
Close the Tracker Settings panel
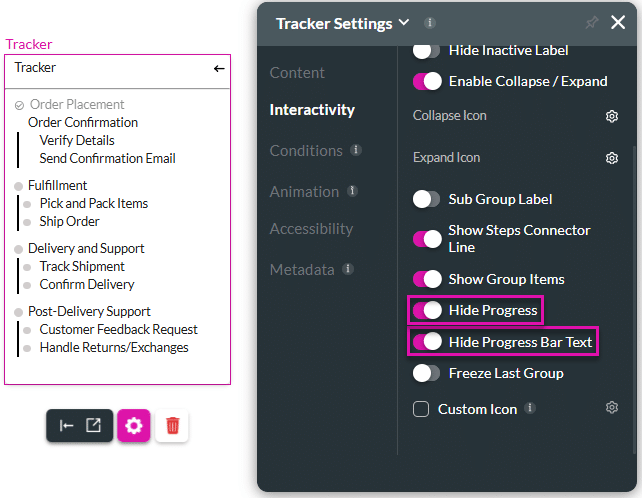click(x=618, y=22)
